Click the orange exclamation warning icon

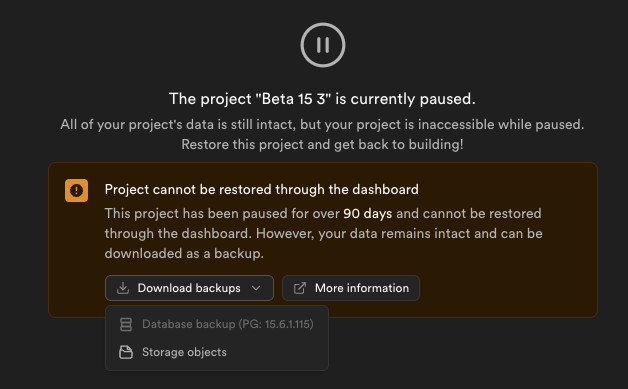(x=76, y=190)
